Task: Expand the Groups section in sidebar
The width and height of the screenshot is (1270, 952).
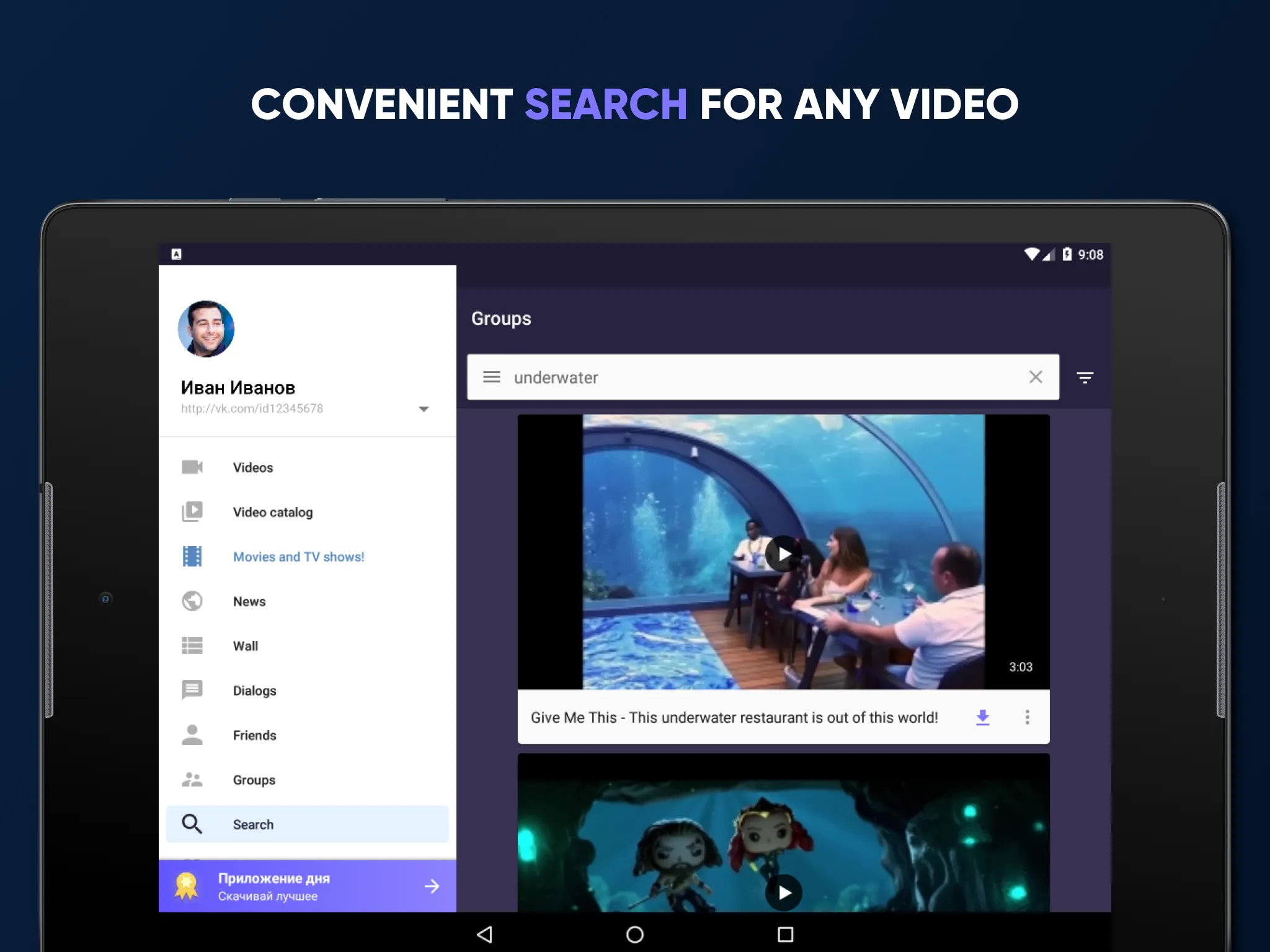Action: coord(253,780)
